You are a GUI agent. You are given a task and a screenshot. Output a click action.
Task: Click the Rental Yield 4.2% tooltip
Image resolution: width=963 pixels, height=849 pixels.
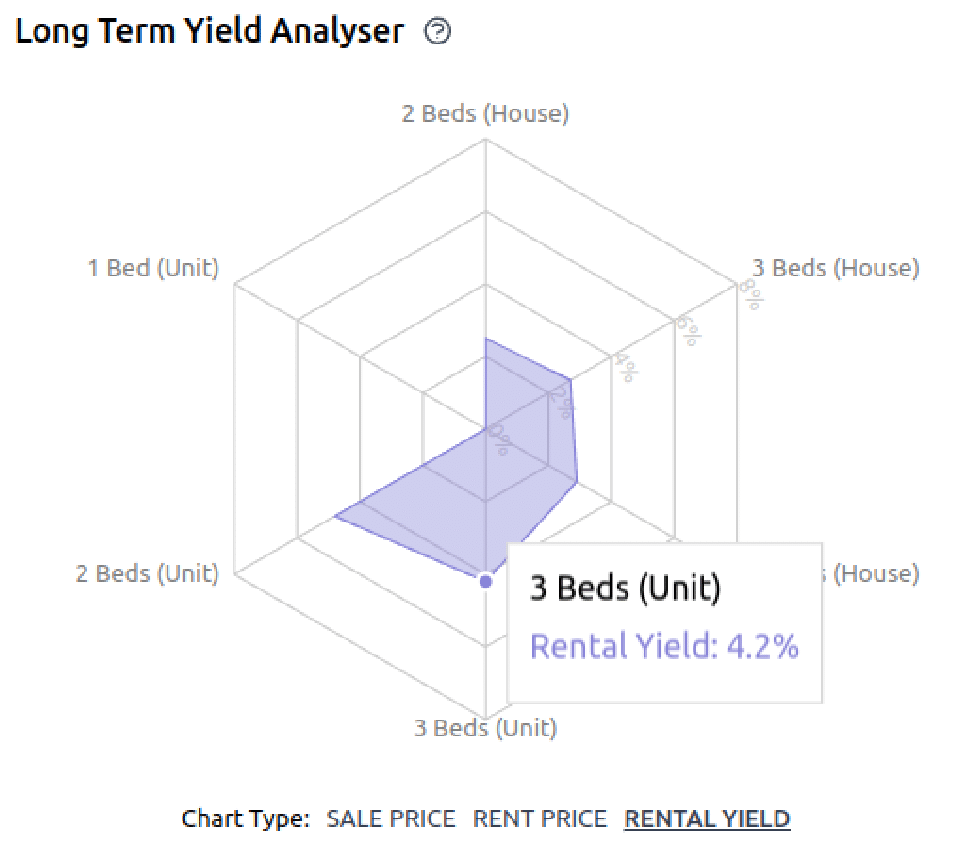click(665, 623)
